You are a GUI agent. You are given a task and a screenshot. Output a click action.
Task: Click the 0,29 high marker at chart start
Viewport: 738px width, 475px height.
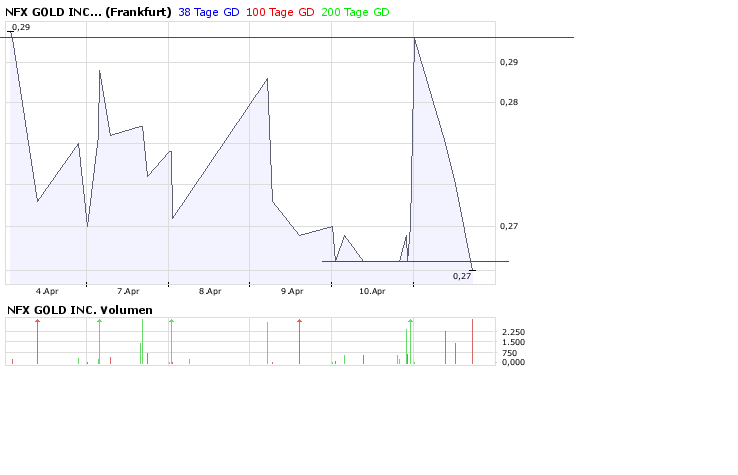[x=21, y=27]
